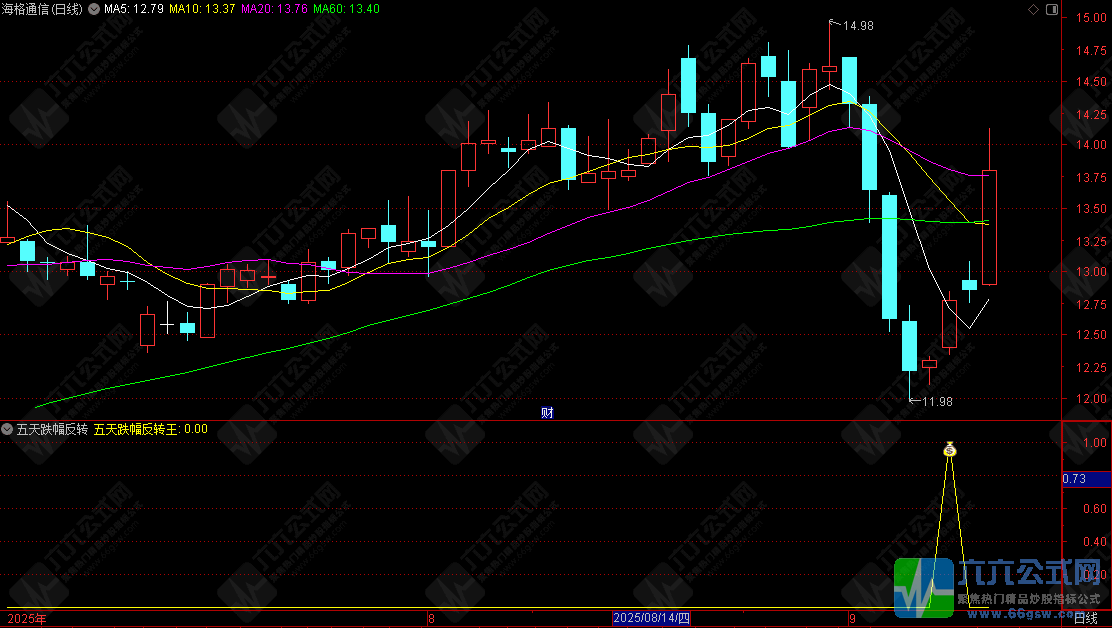Expand the 五天跌幅反转 indicator dropdown arrow
The height and width of the screenshot is (628, 1112).
7,429
